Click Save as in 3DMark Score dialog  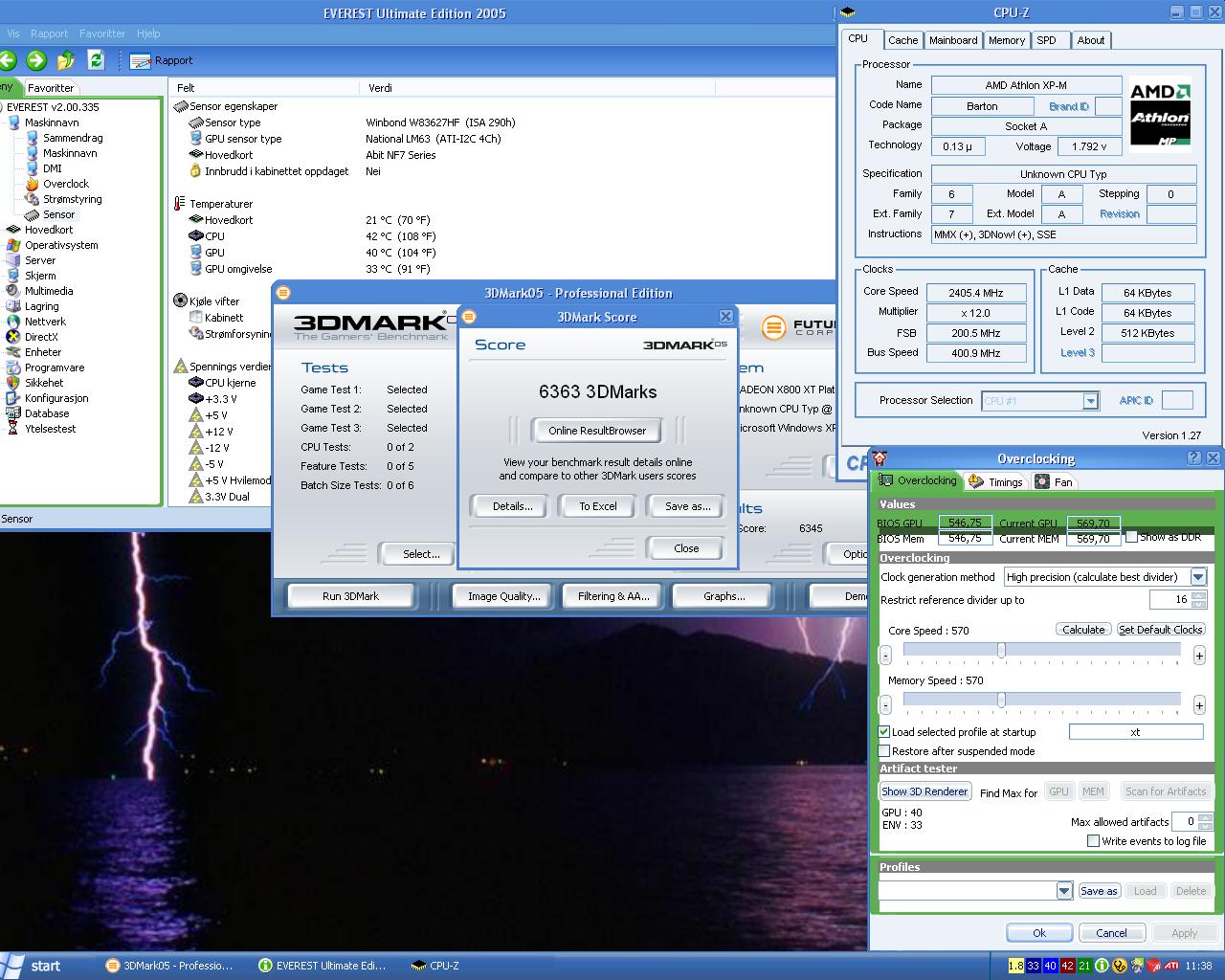(687, 506)
